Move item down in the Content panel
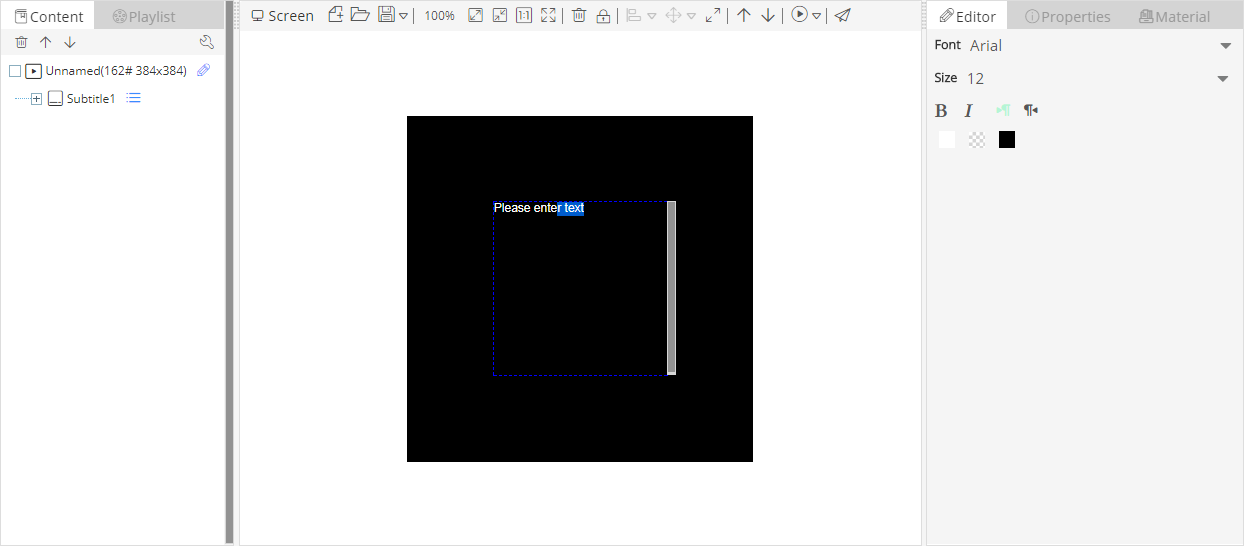This screenshot has height=546, width=1244. (x=70, y=42)
